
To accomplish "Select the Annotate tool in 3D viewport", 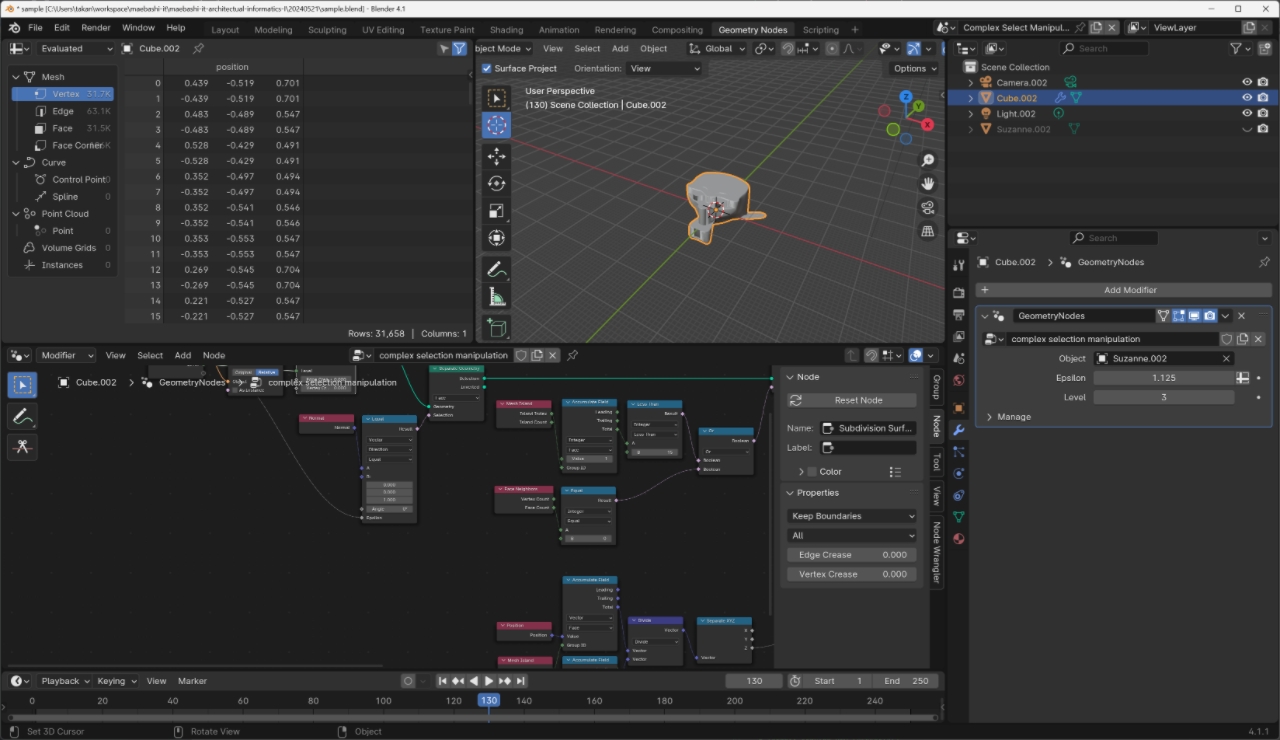I will (497, 269).
